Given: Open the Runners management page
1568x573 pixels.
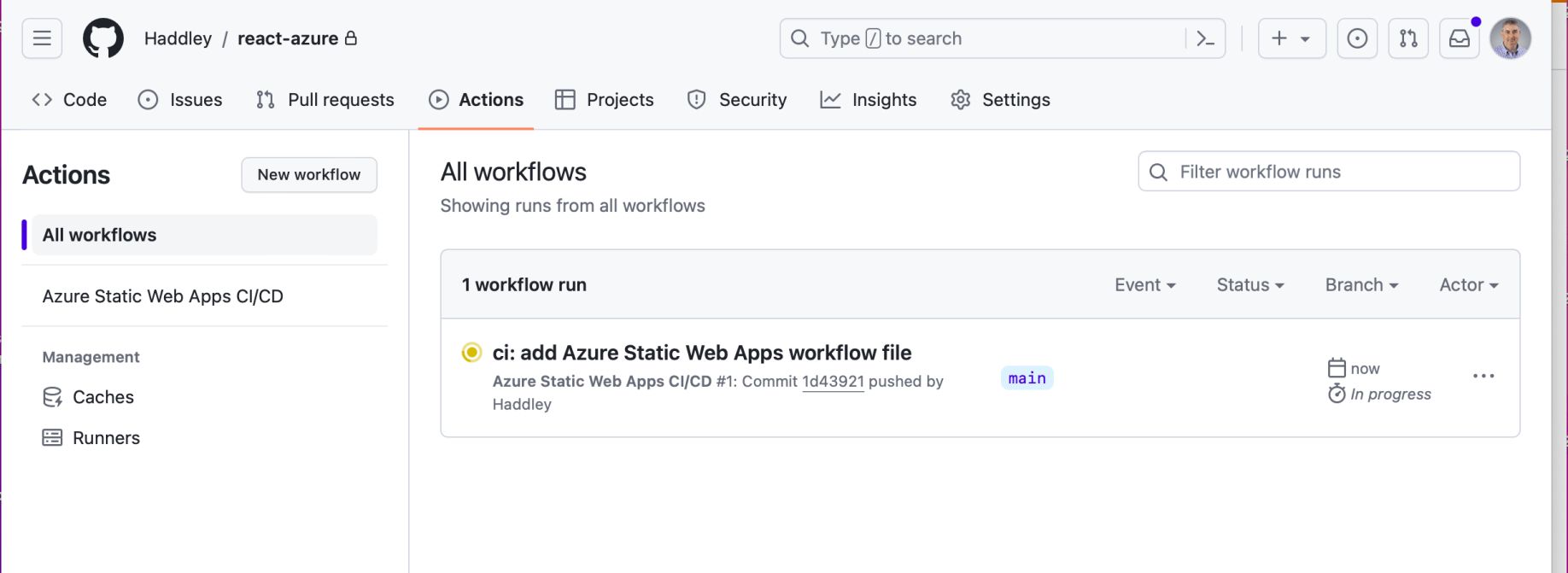Looking at the screenshot, I should tap(106, 438).
